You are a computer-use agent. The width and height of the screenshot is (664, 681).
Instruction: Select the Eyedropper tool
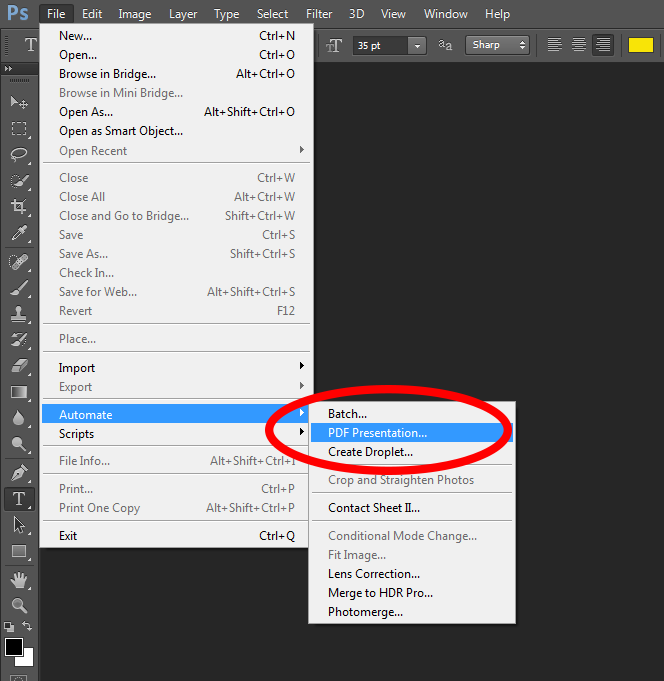(19, 233)
